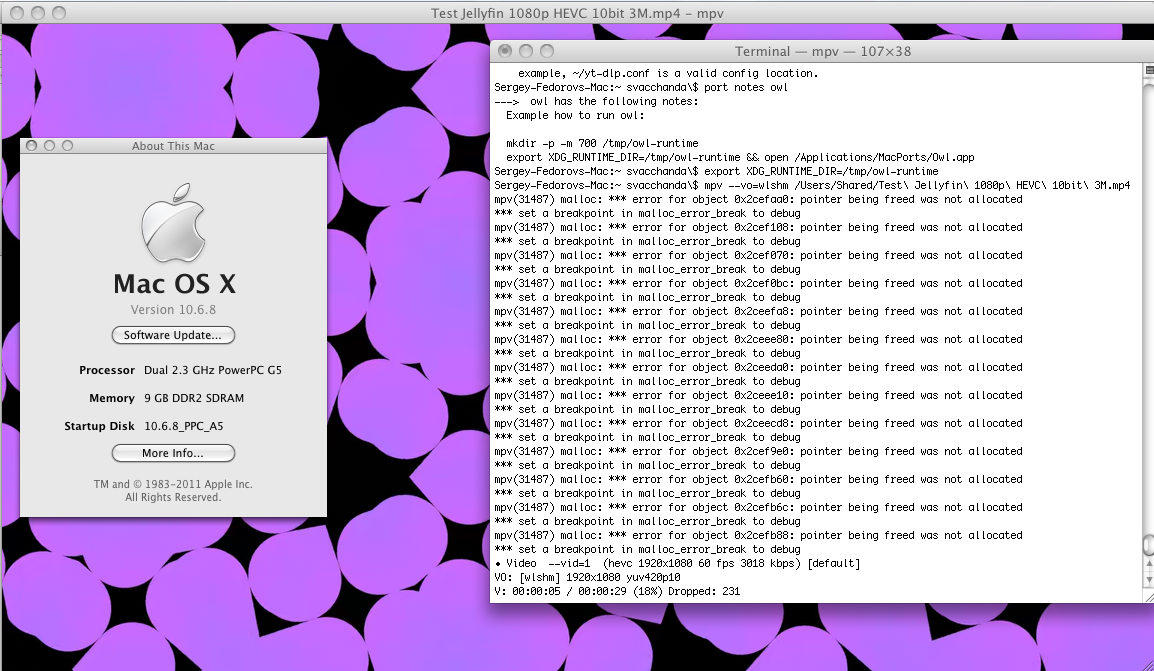The width and height of the screenshot is (1154, 671).
Task: Click the Terminal scroll down arrow
Action: pyautogui.click(x=1149, y=578)
